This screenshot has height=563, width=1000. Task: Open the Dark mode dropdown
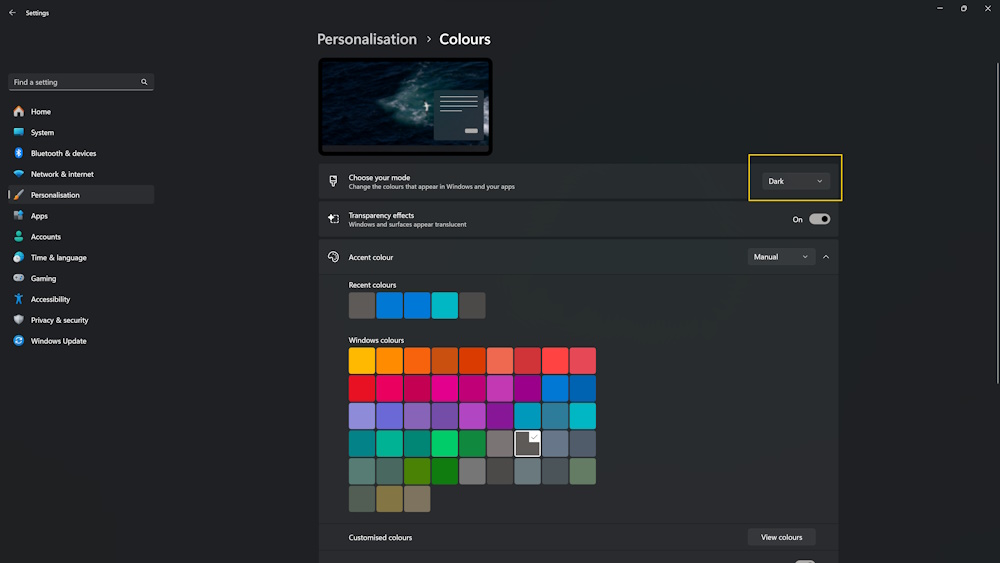[795, 181]
